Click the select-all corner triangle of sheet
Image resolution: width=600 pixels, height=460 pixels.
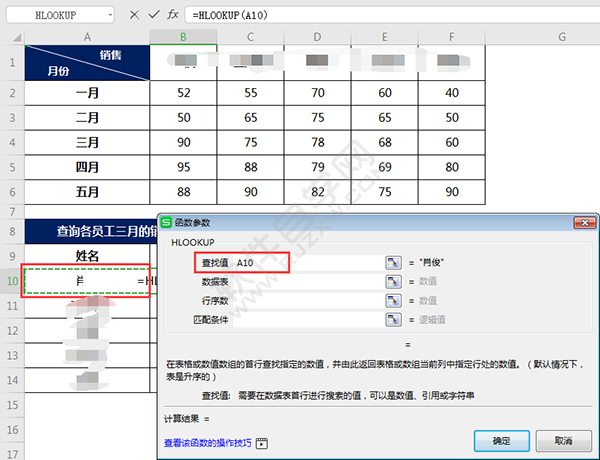coord(17,37)
